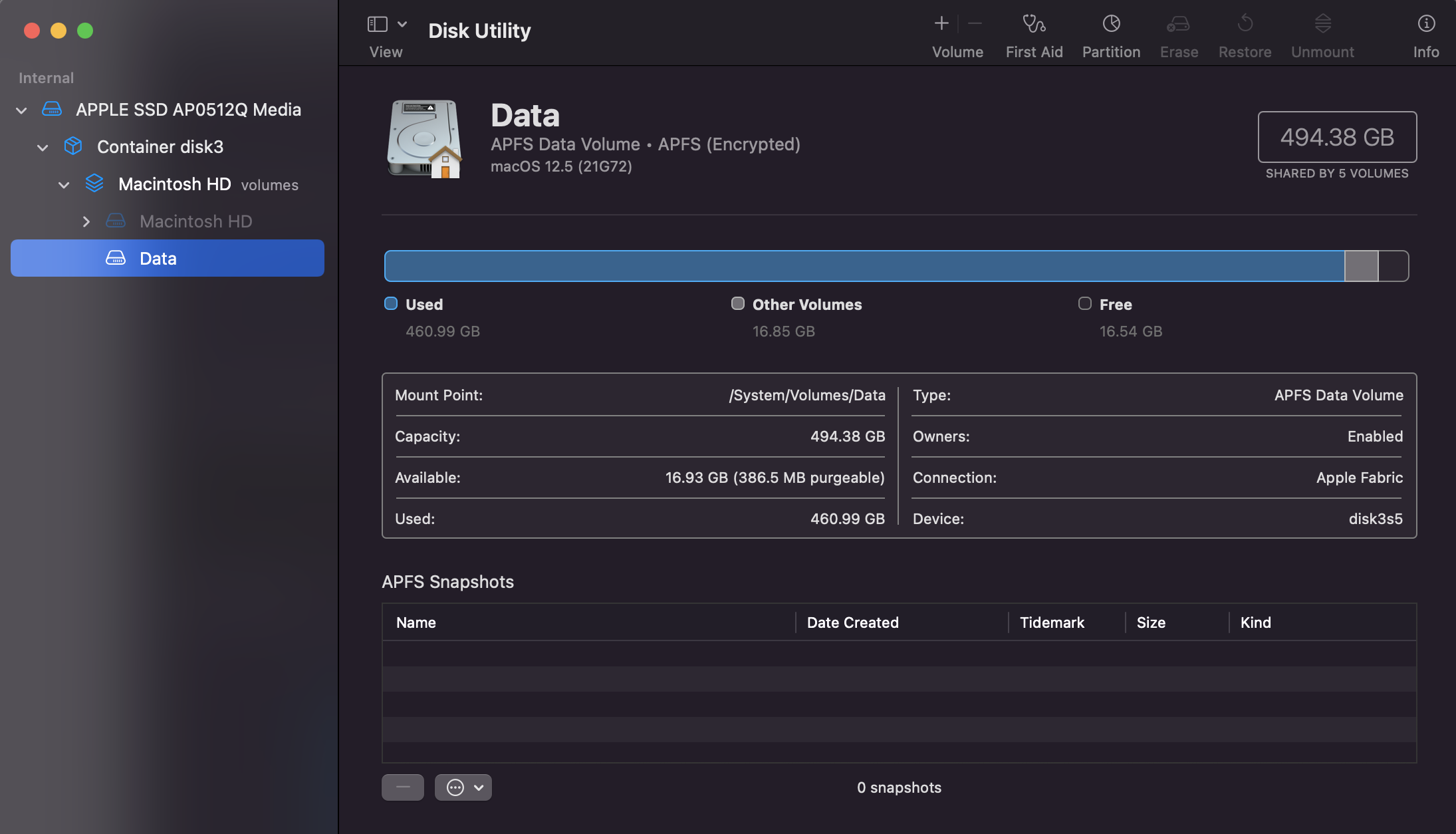The width and height of the screenshot is (1456, 834).
Task: Expand the dimmed Macintosh HD snapshot item
Action: tap(86, 222)
